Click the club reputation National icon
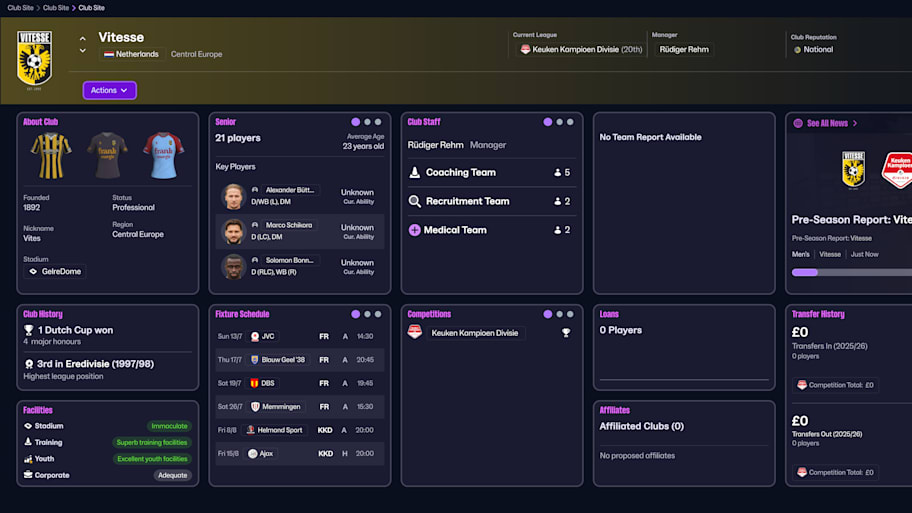Viewport: 912px width, 513px height. (x=797, y=50)
